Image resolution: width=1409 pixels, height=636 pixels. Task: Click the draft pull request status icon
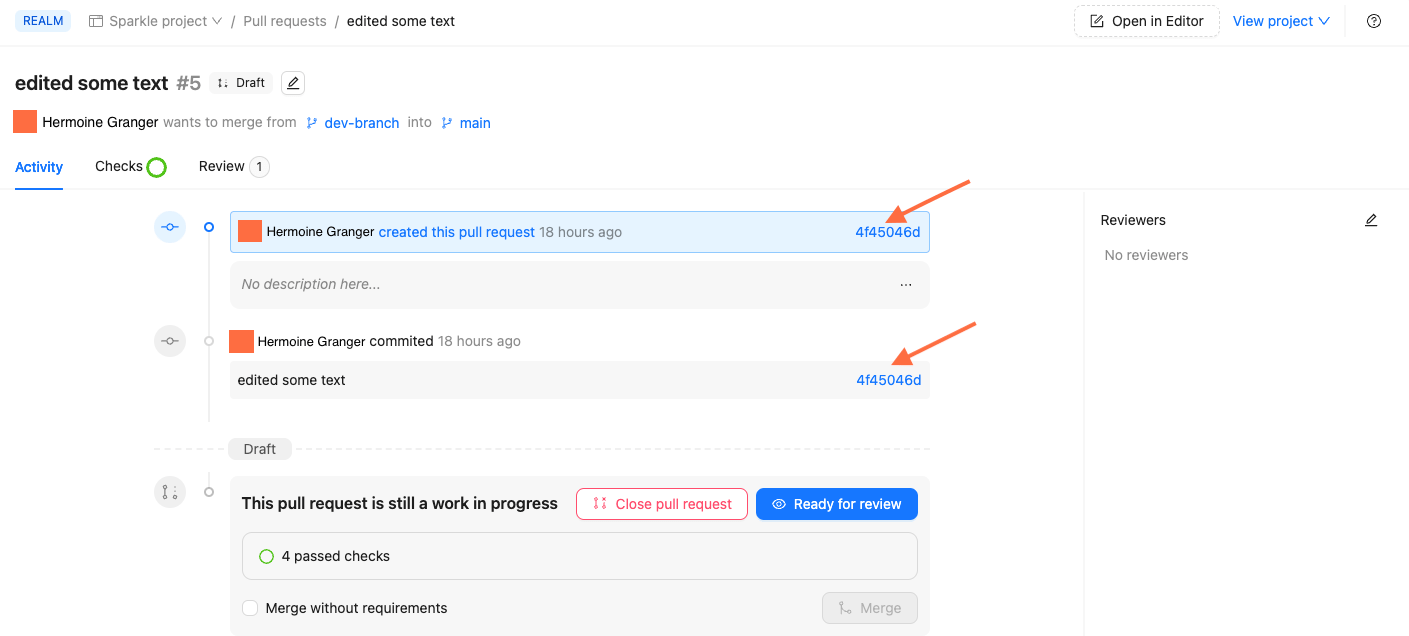point(170,491)
